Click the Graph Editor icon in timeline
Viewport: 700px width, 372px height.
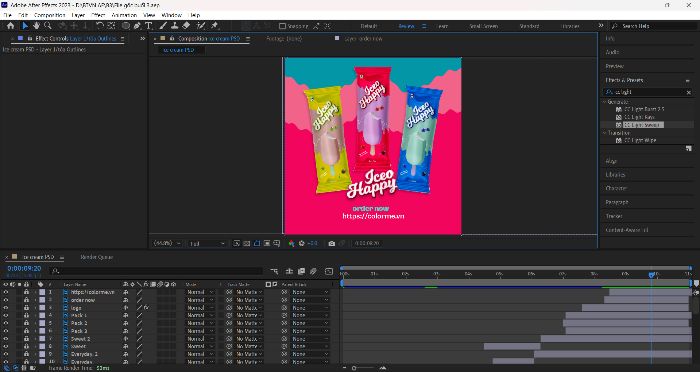[329, 271]
